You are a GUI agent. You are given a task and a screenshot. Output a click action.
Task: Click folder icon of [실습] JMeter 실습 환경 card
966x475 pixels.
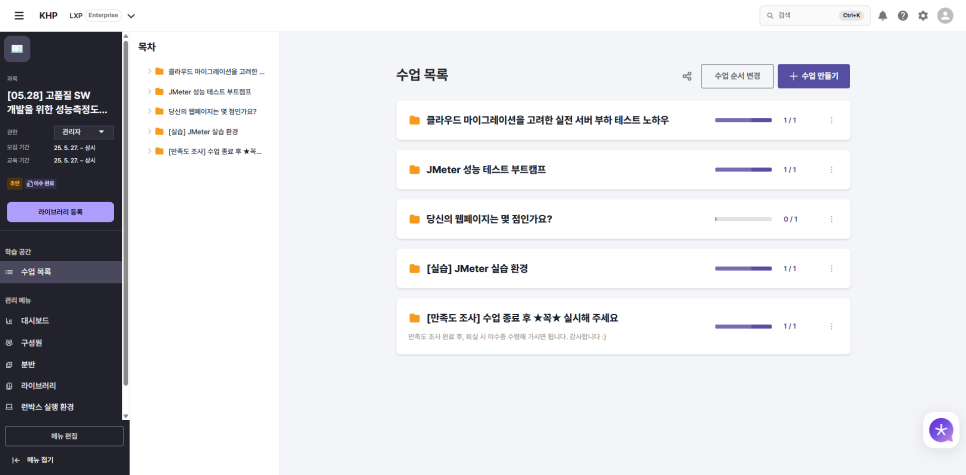coord(415,269)
